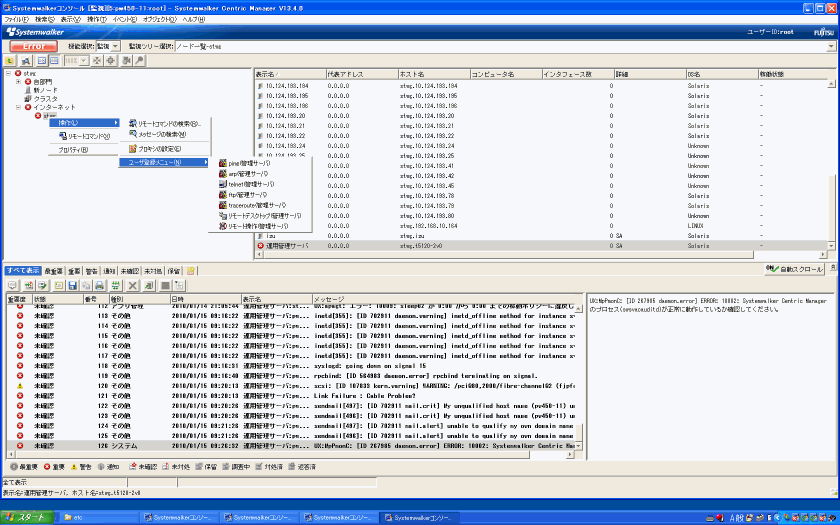Viewport: 840px width, 525px height.
Task: Click the crosshair center toolbar icon
Action: [x=111, y=61]
